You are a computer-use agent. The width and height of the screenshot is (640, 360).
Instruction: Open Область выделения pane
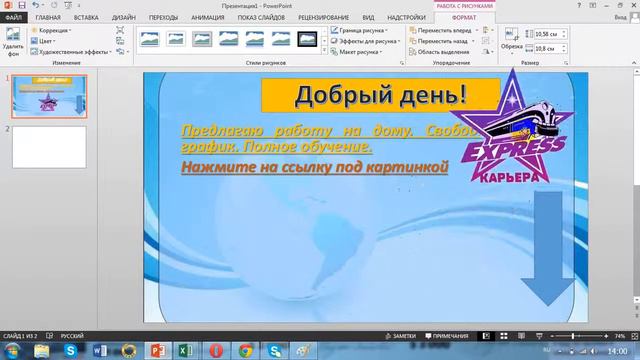coord(439,52)
